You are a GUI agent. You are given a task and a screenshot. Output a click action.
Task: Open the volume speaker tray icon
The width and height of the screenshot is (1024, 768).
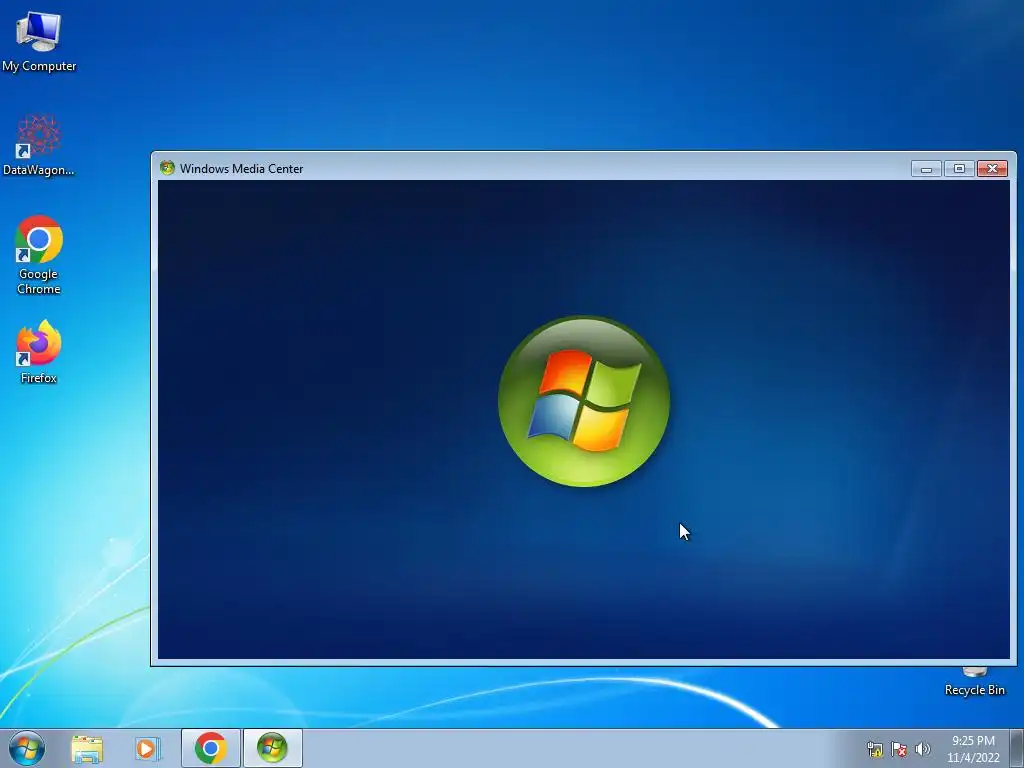[x=923, y=749]
